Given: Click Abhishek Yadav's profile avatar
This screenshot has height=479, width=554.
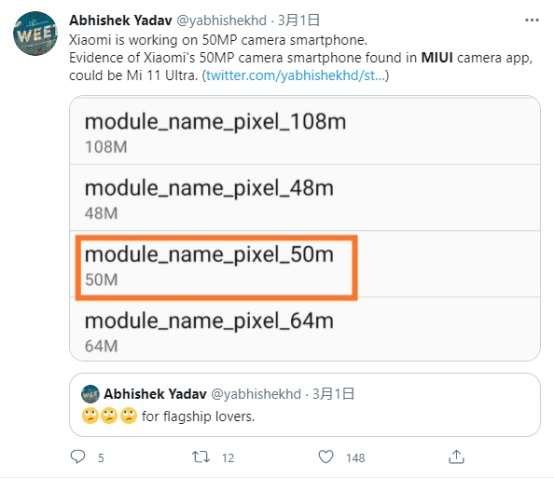Looking at the screenshot, I should coord(35,33).
